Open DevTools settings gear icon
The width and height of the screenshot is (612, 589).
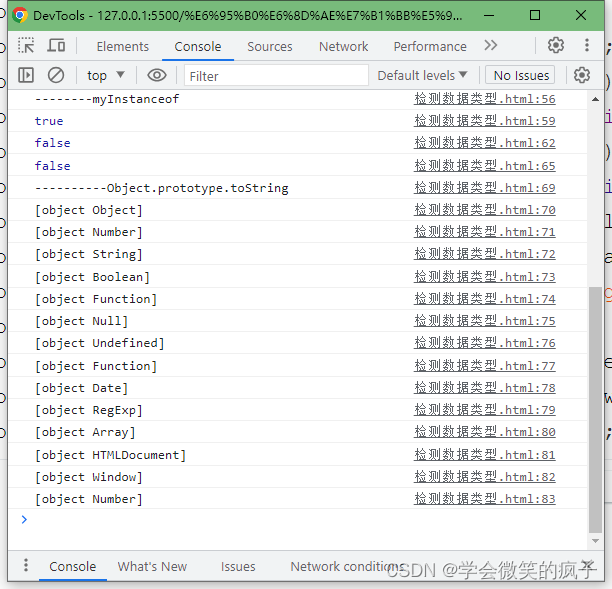[x=555, y=45]
